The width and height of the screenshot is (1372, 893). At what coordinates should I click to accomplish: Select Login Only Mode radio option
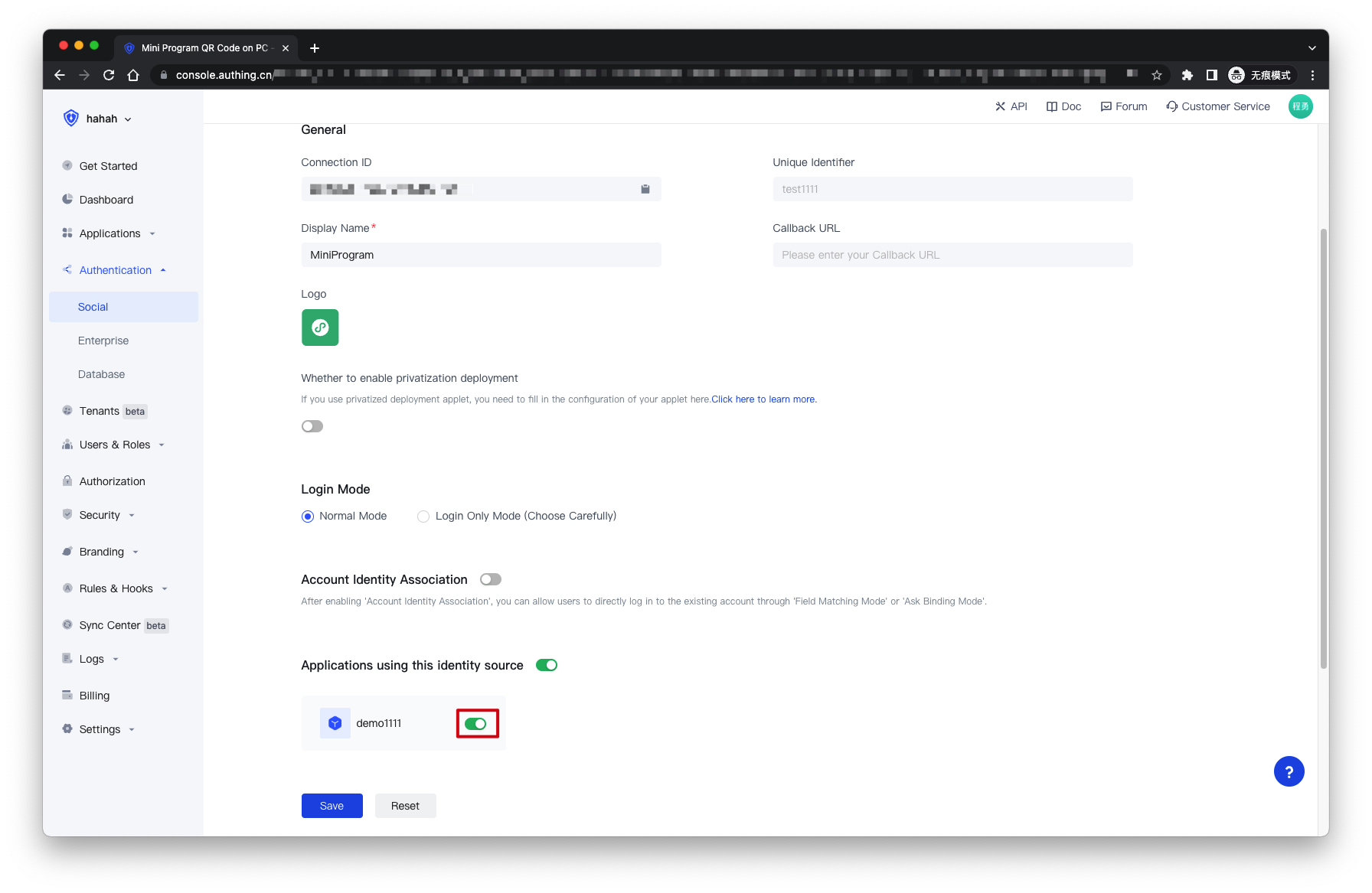pyautogui.click(x=423, y=517)
